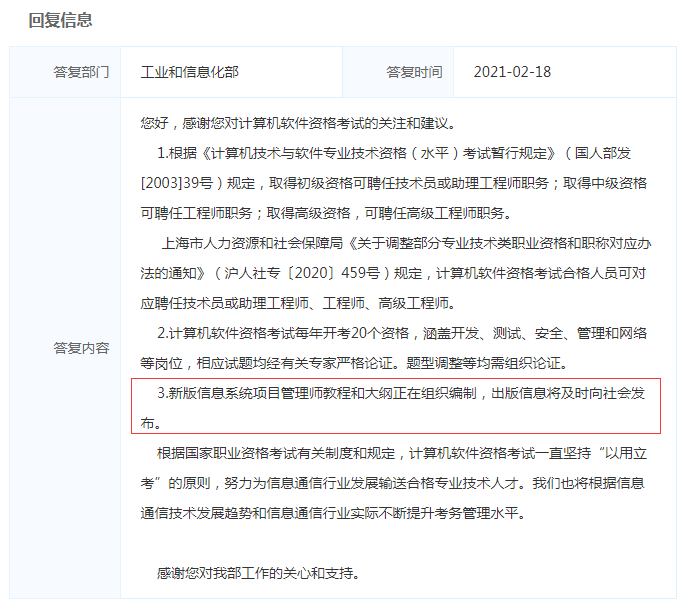The image size is (691, 614).
Task: Click the line starting 1.根据《计算机技术与软件
Action: [394, 153]
